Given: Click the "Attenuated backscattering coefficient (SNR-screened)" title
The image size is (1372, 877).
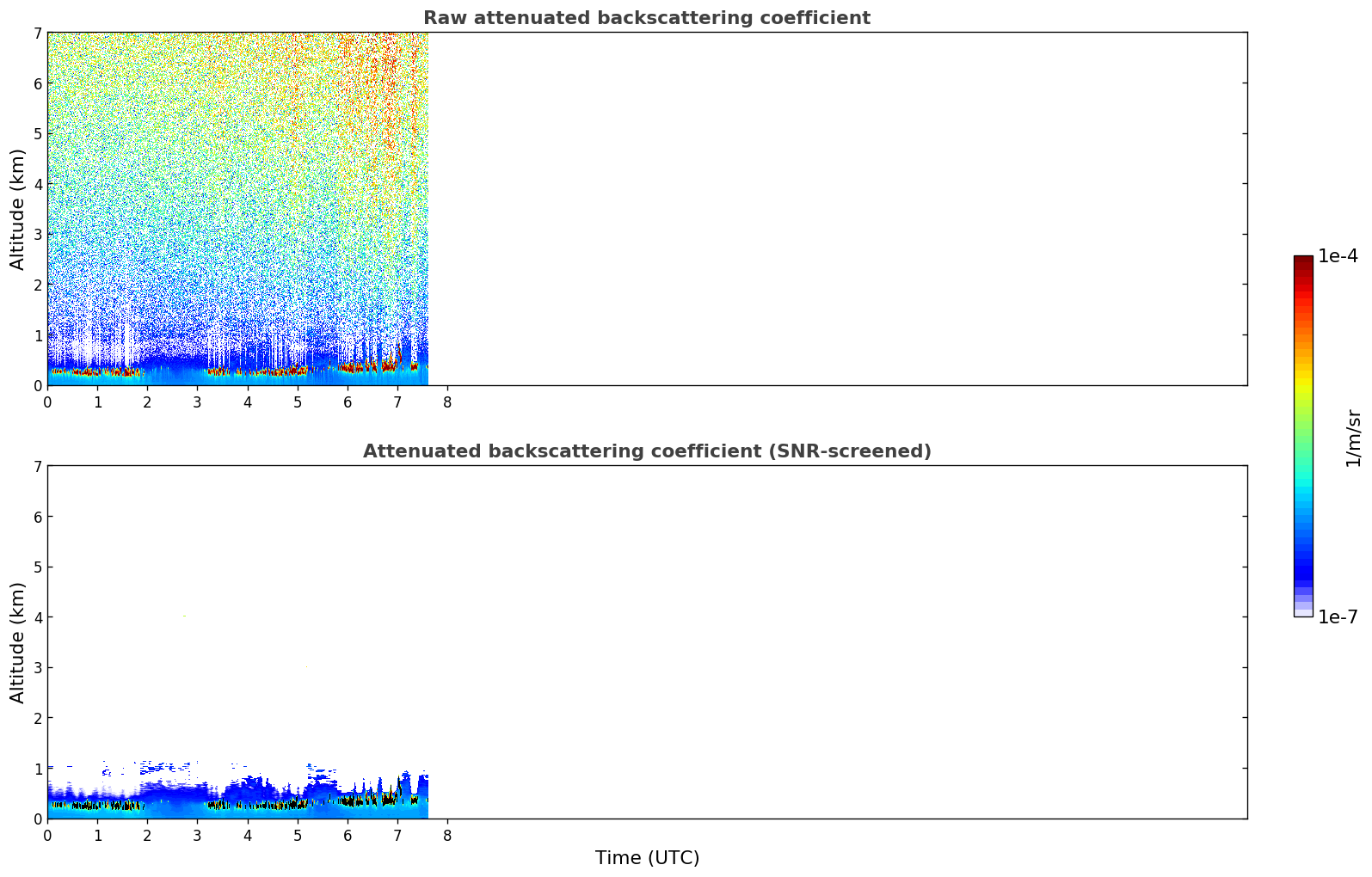Looking at the screenshot, I should 646,451.
